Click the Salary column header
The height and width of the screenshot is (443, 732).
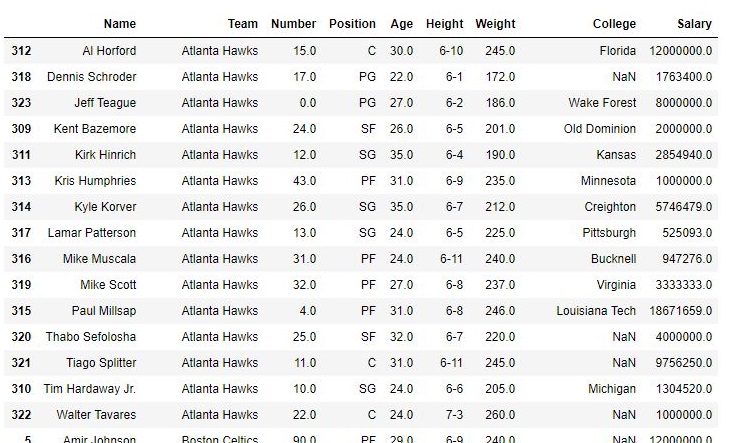(x=695, y=24)
